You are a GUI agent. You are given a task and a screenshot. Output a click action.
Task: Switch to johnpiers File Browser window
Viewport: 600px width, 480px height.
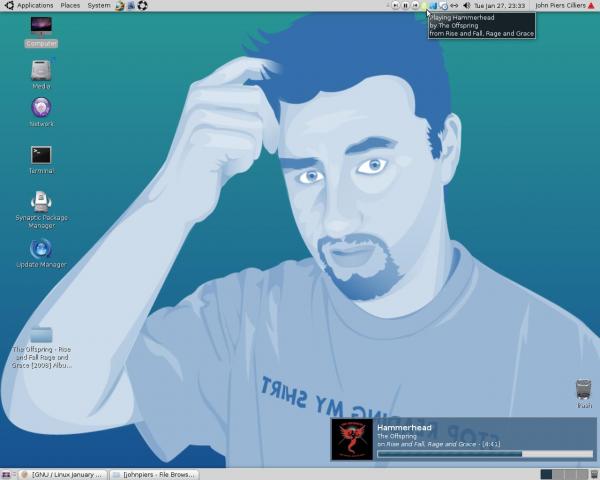(153, 474)
